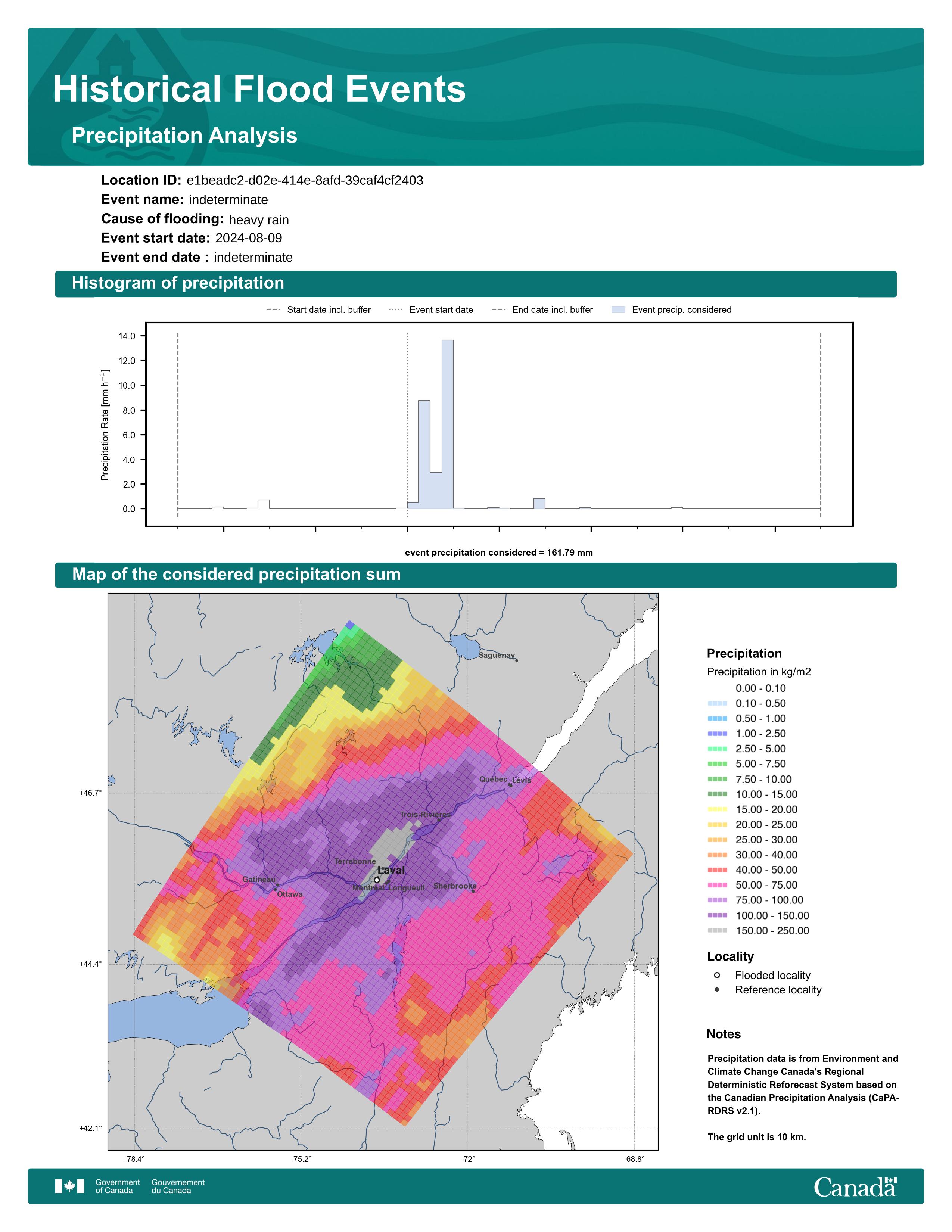Click the Gouvernement du Canada footer text
952x1232 pixels.
(178, 1186)
